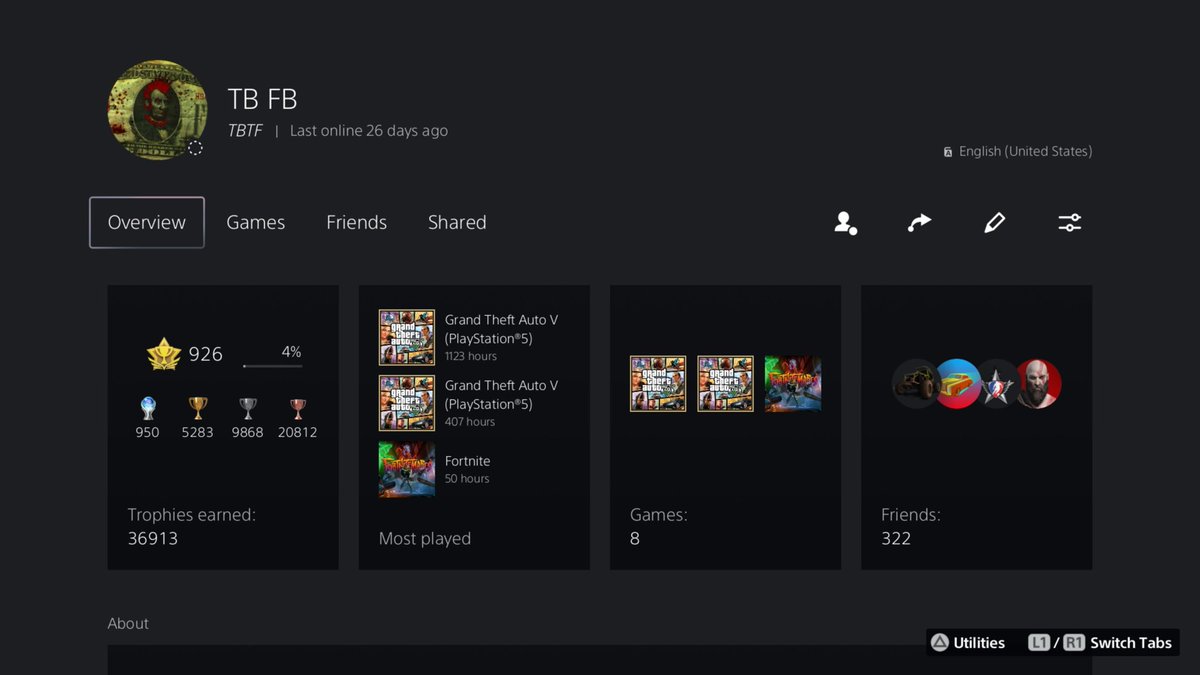This screenshot has height=675, width=1200.
Task: Open the Shared tab
Action: (457, 222)
